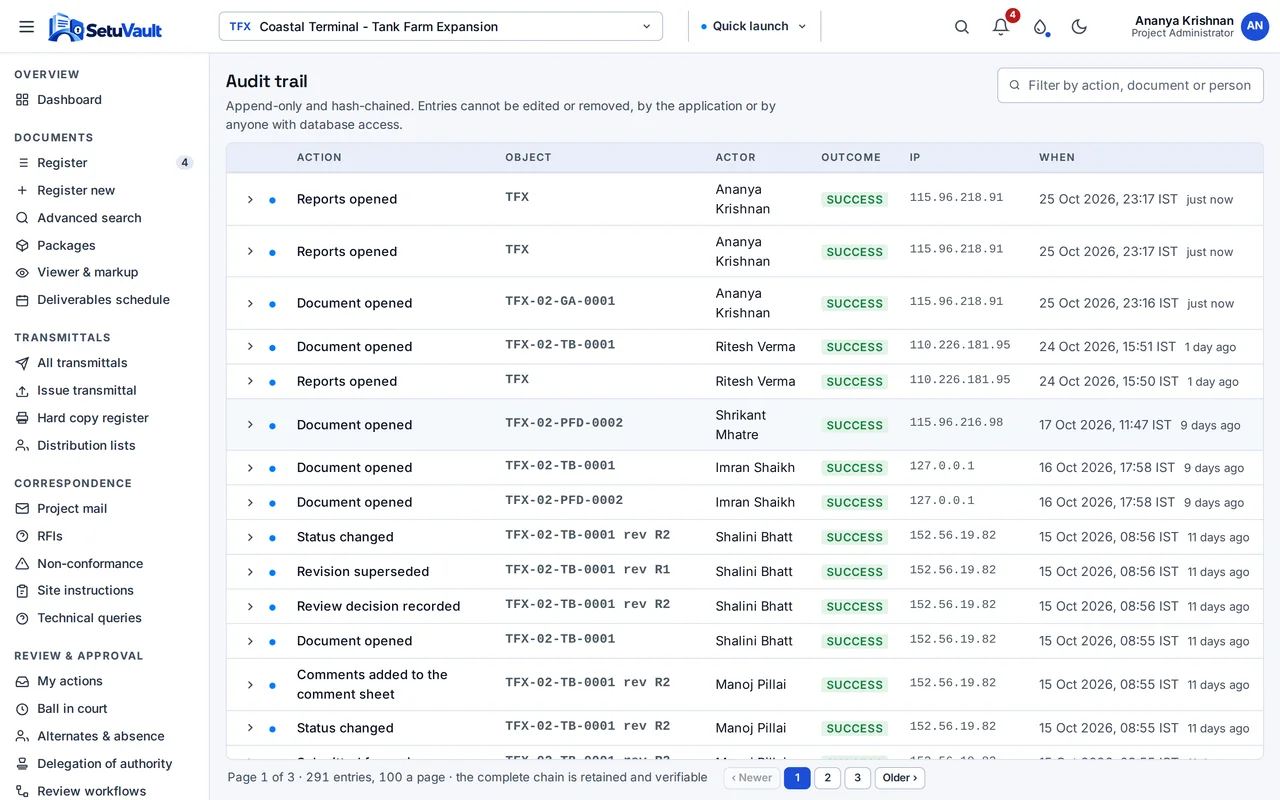
Task: Click the Packages box icon
Action: (x=22, y=245)
